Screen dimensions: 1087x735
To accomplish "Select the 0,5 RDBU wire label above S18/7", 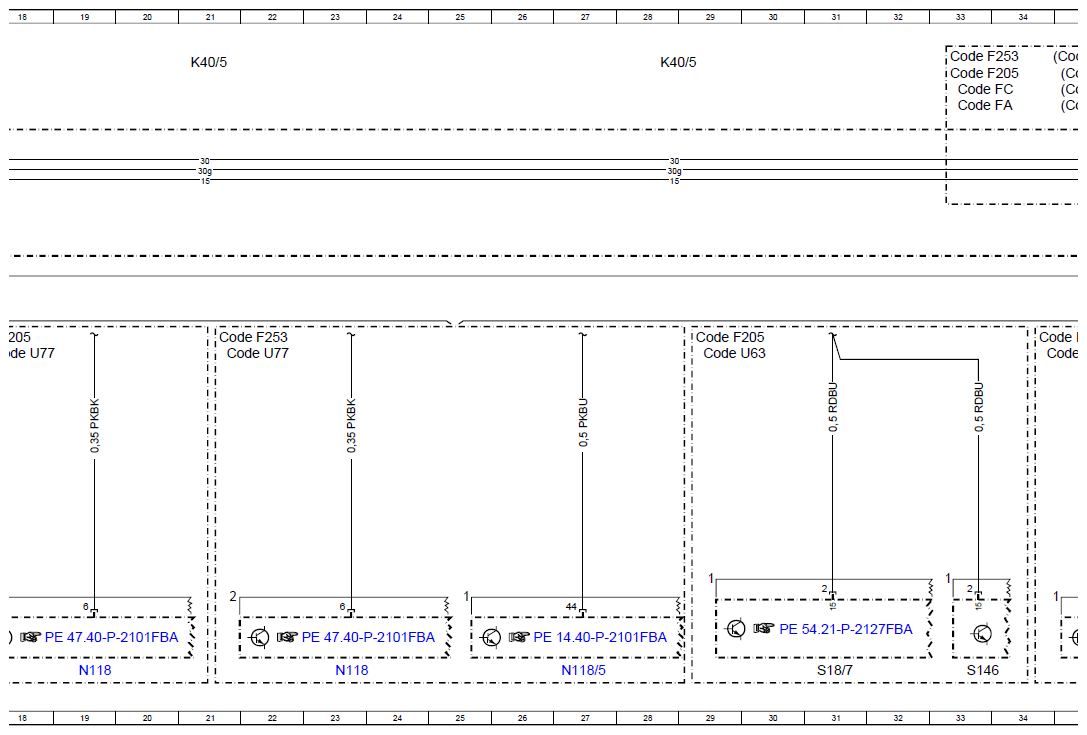I will point(833,407).
